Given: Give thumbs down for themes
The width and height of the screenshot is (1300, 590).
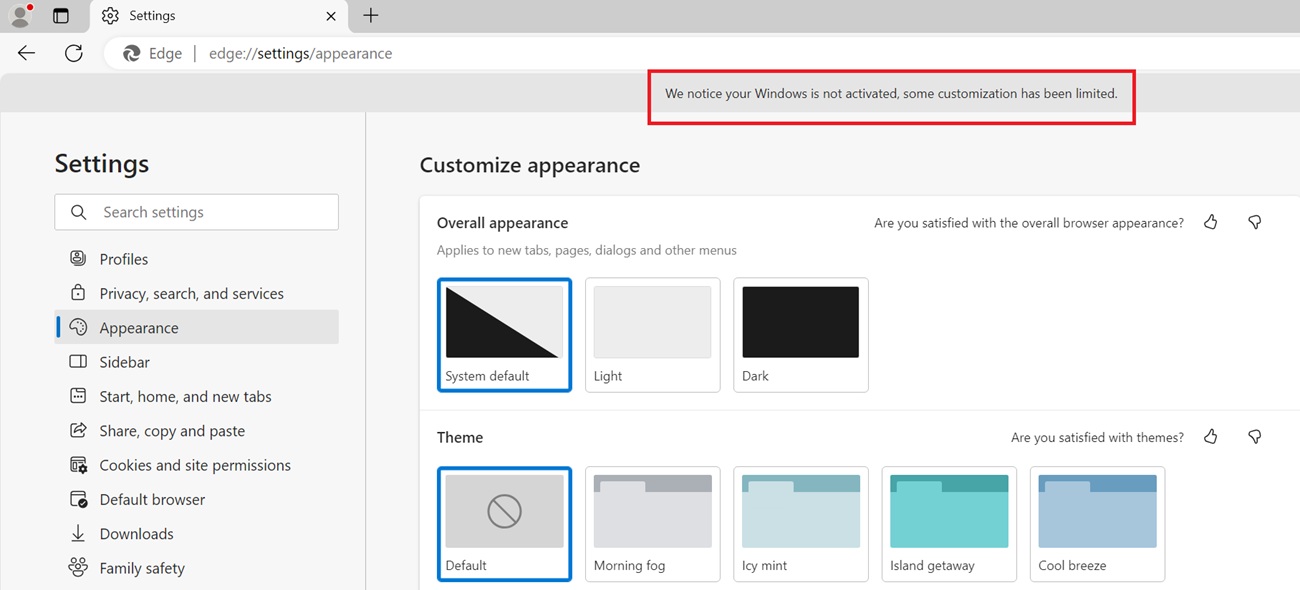Looking at the screenshot, I should pyautogui.click(x=1254, y=437).
